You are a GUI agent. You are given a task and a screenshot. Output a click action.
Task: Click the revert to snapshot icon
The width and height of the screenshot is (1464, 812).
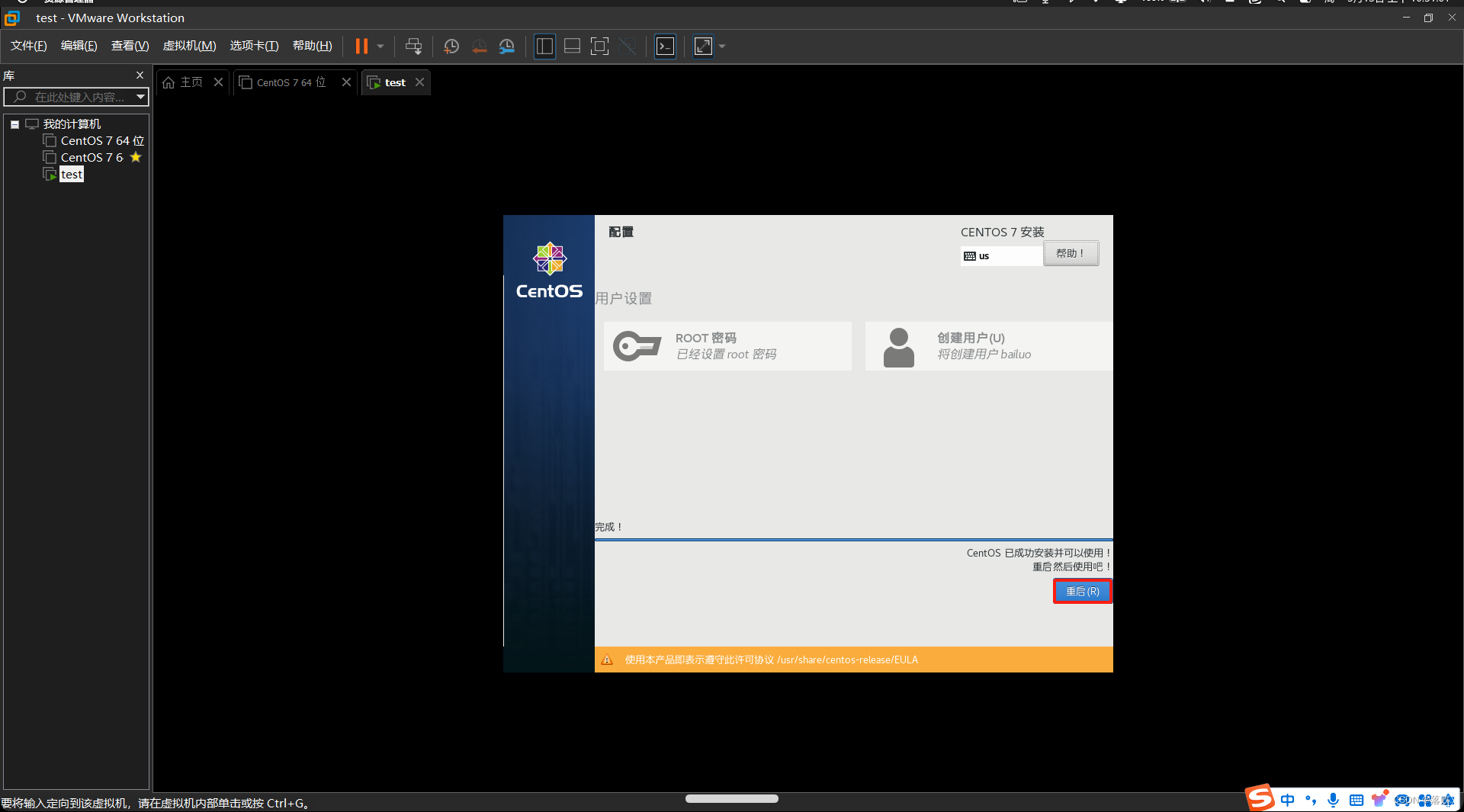coord(479,47)
